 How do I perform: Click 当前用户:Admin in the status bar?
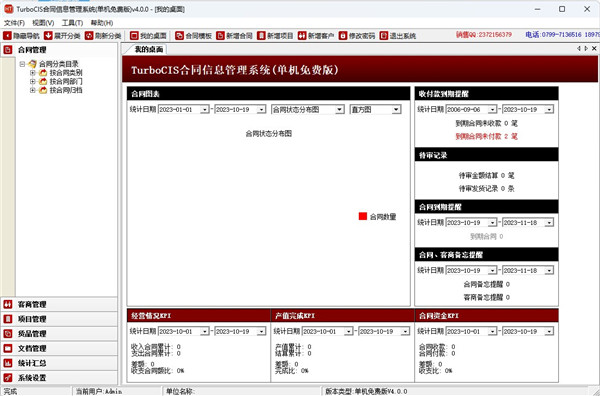(x=99, y=391)
